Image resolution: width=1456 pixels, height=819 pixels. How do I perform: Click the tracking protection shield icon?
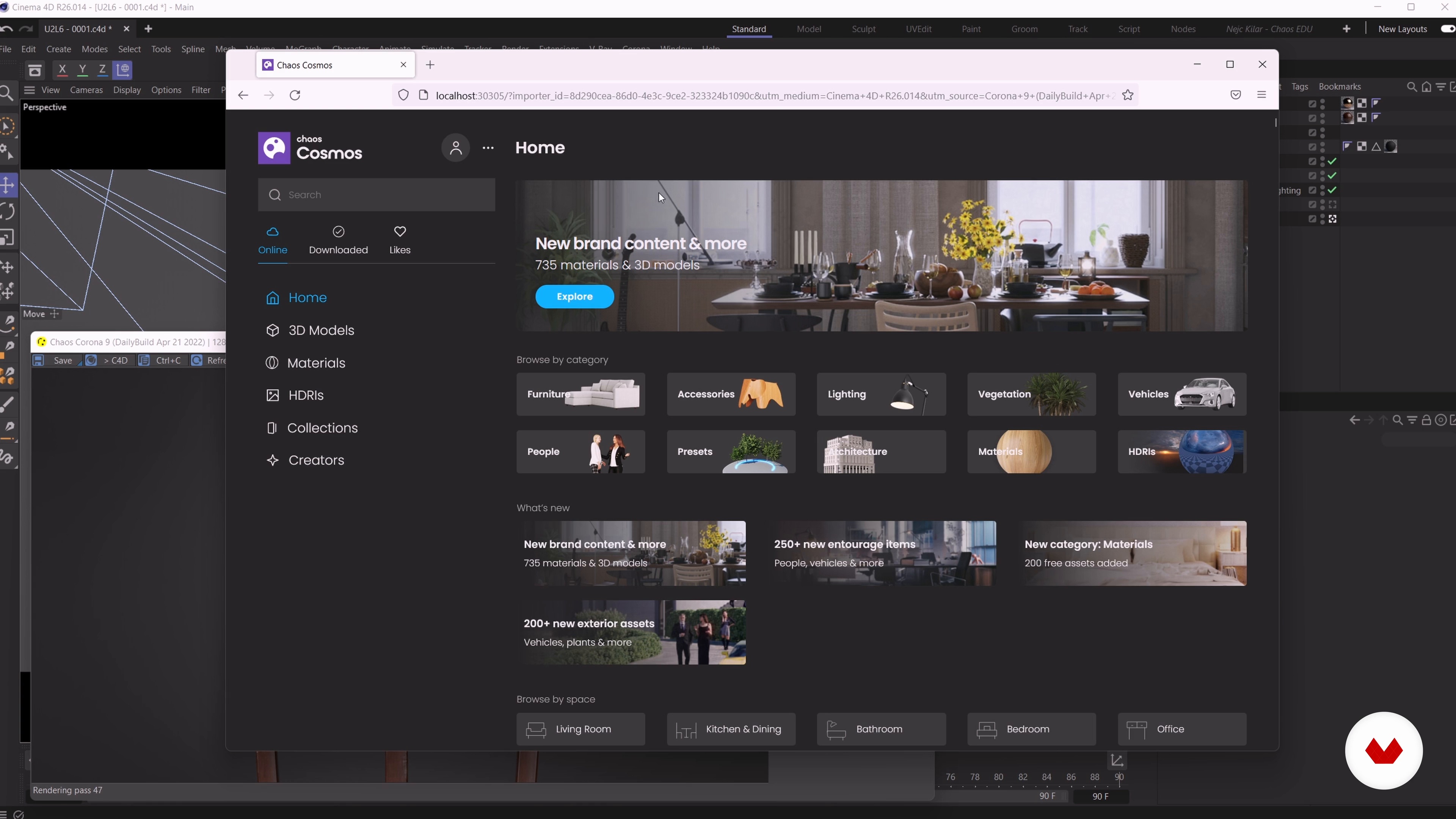(403, 96)
